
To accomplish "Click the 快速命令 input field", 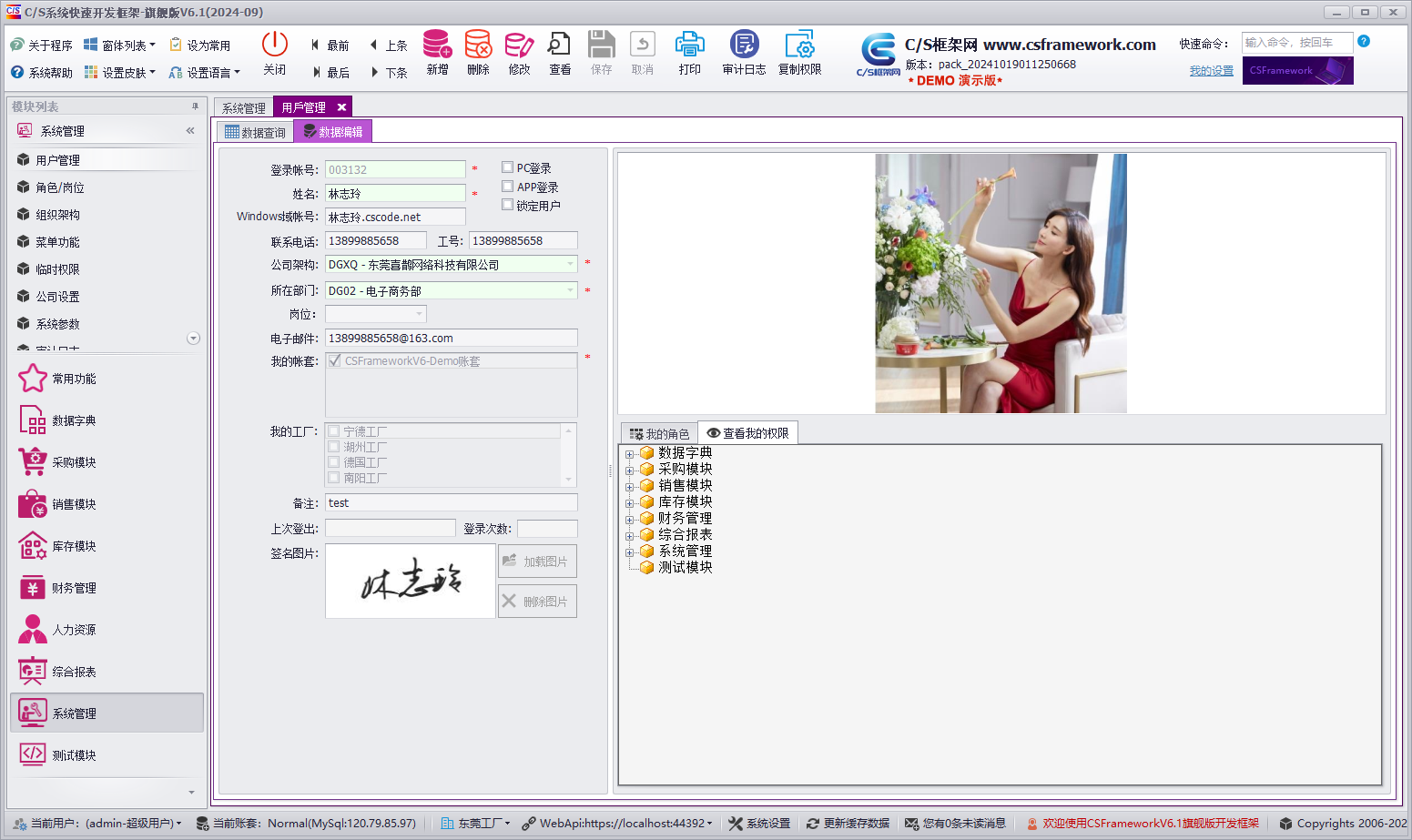I will pyautogui.click(x=1297, y=42).
